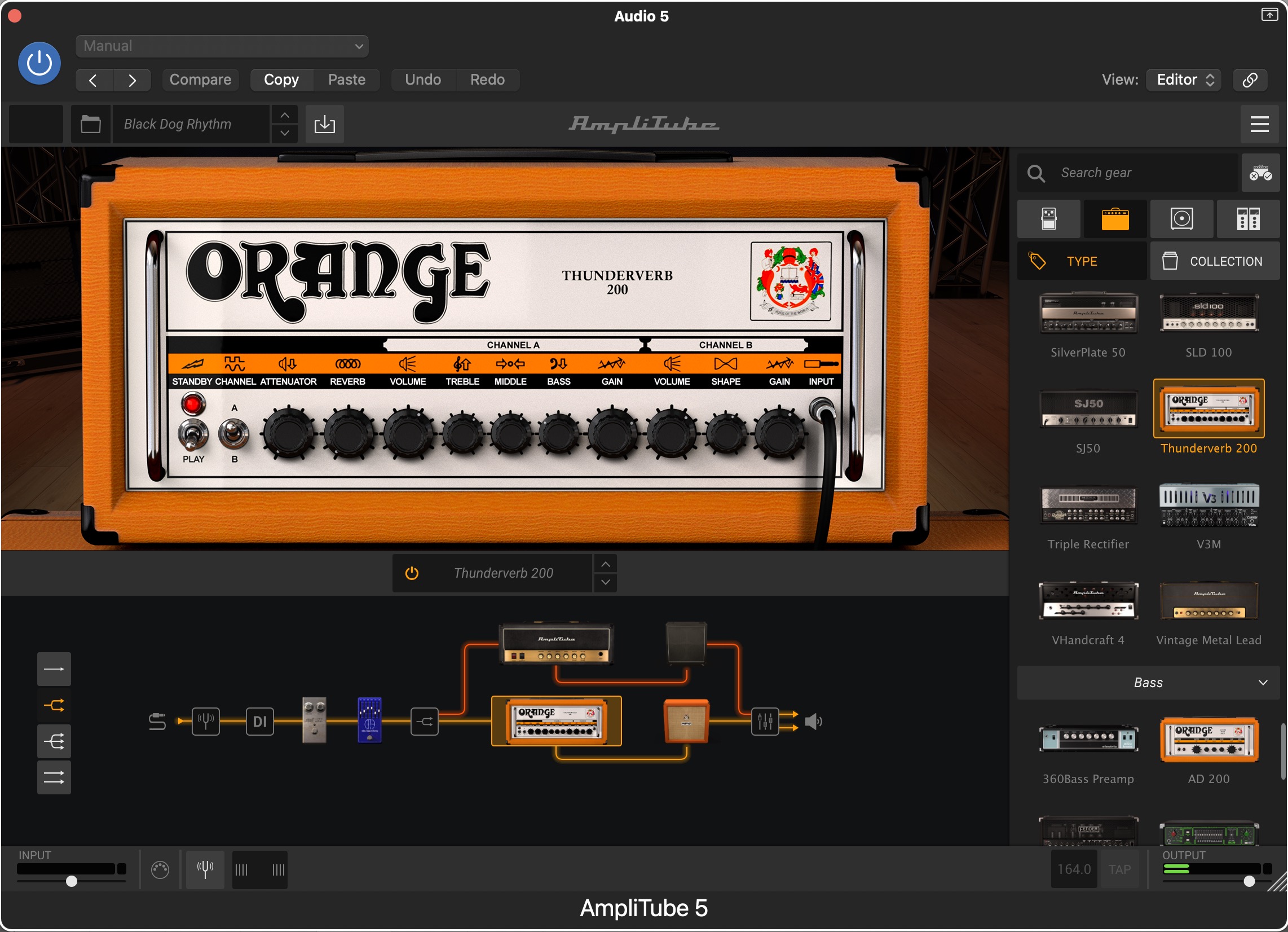Flip the CHANNEL A/B toggle switch

(x=234, y=435)
